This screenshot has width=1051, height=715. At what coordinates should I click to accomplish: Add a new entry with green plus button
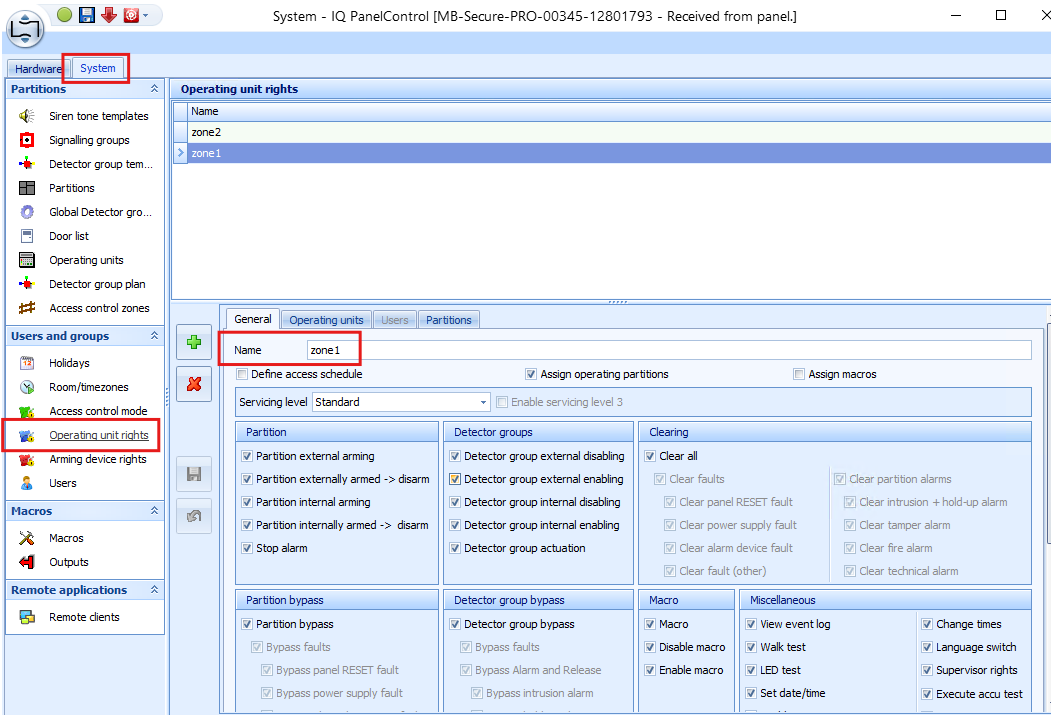pos(194,342)
